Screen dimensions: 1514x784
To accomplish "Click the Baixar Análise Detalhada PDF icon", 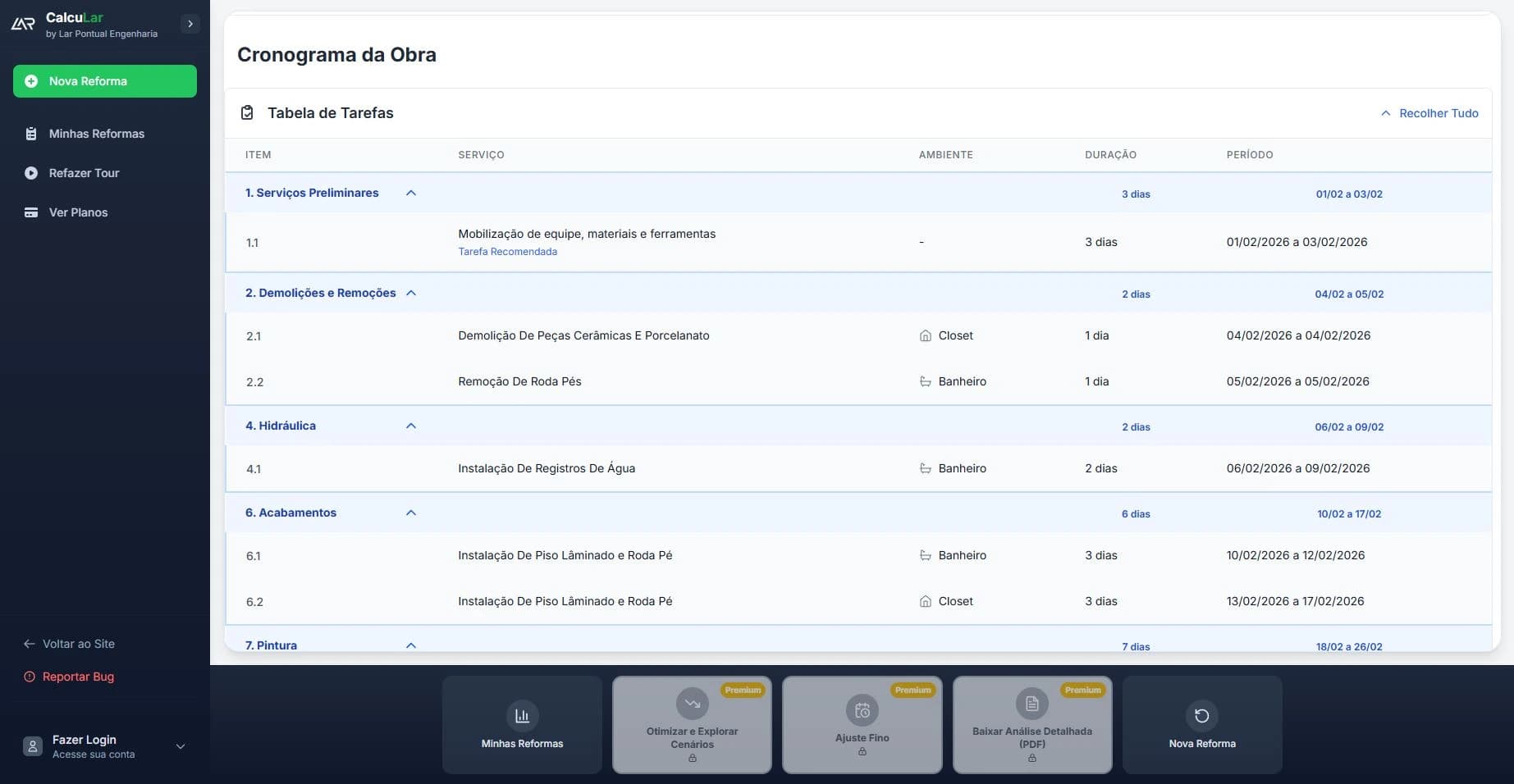I will 1031,704.
